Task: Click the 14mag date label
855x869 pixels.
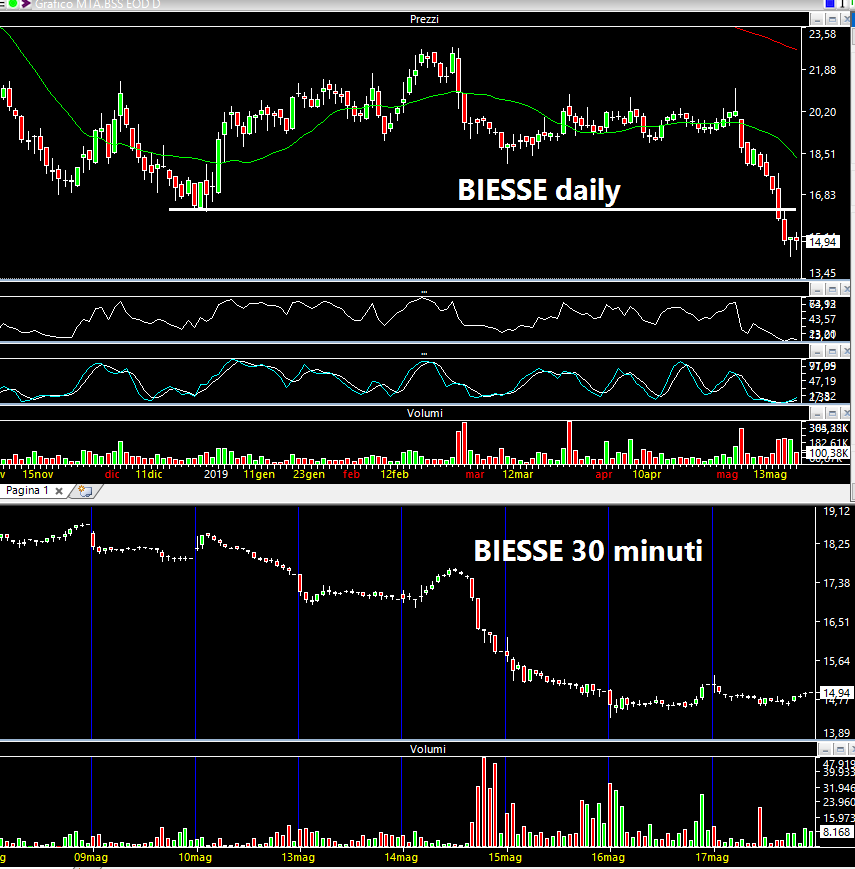Action: click(x=401, y=857)
